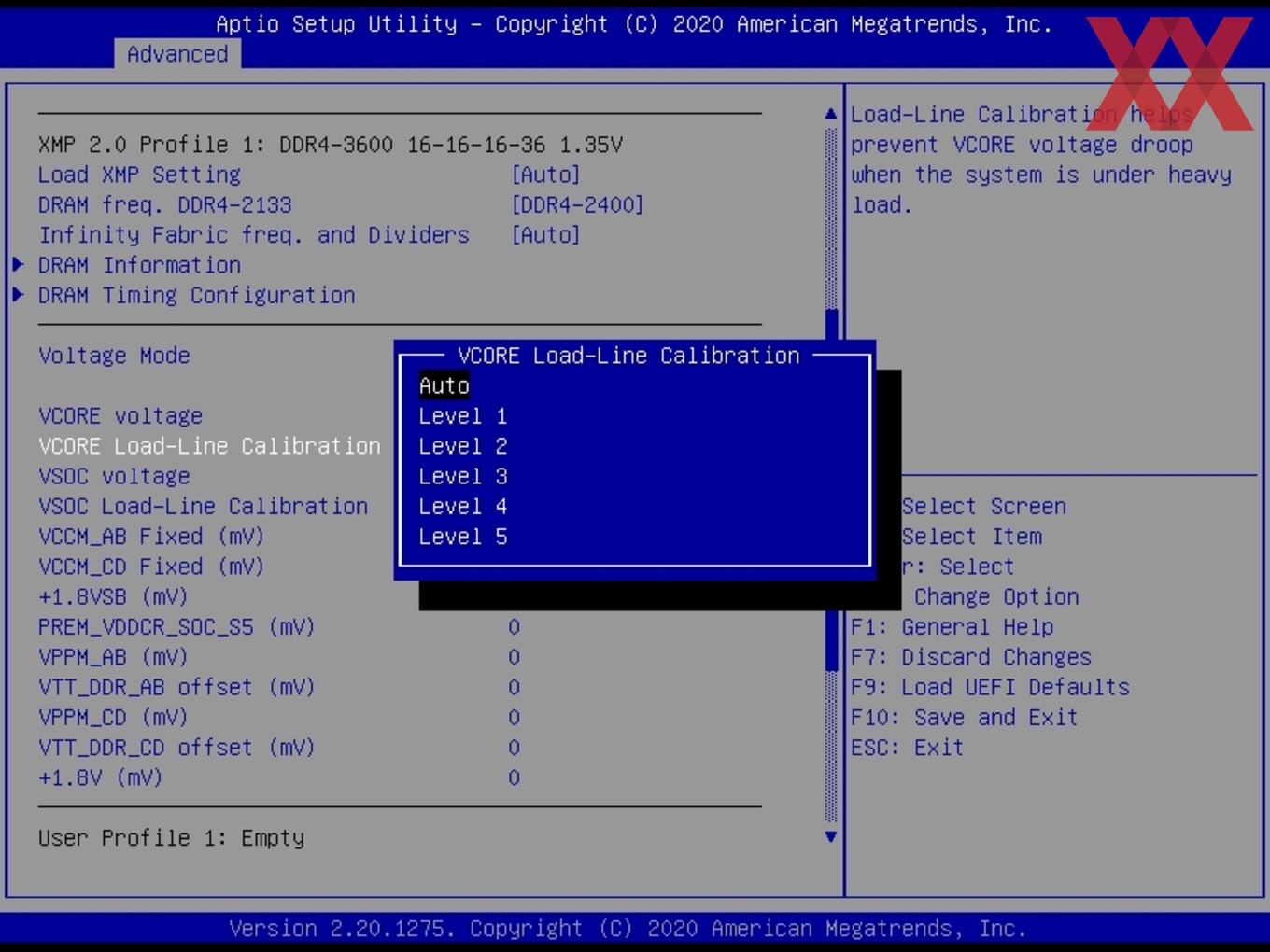
Task: Edit VTT_DDR_CD offset value 0
Action: [x=514, y=748]
